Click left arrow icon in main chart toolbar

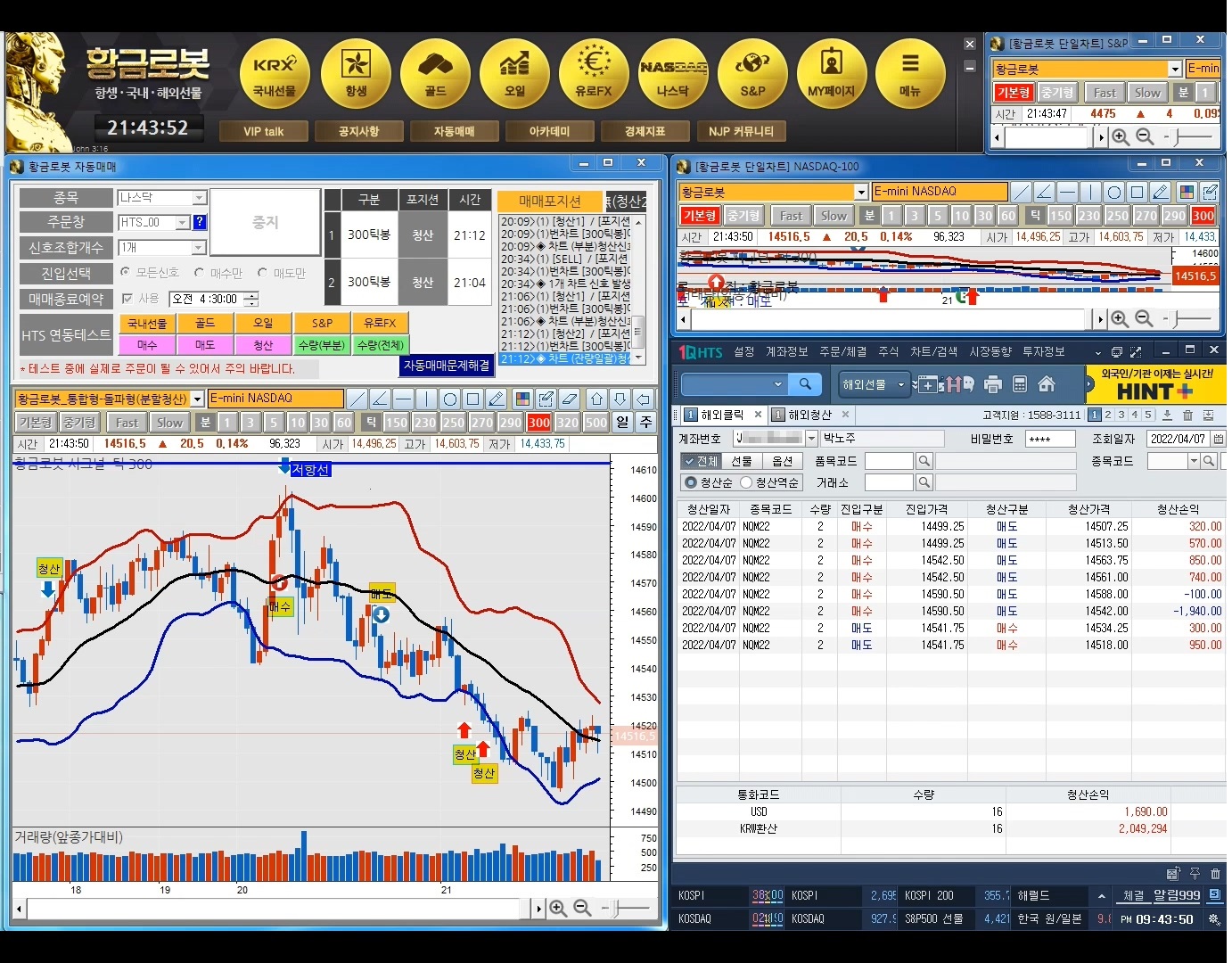[644, 399]
